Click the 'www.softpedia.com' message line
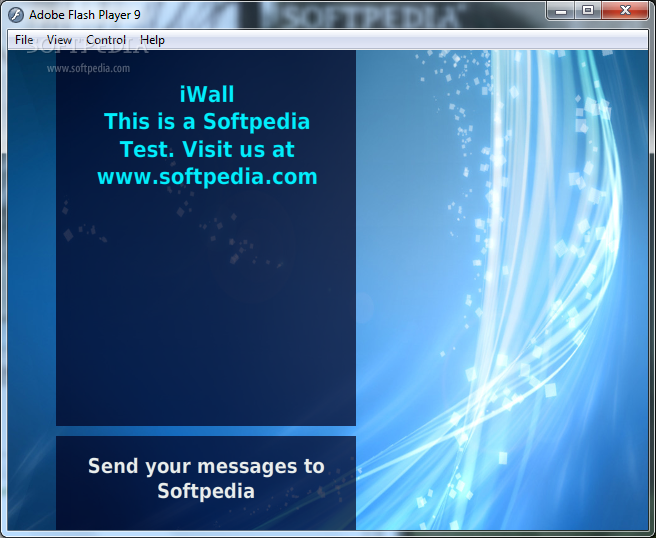656x538 pixels. (x=207, y=177)
